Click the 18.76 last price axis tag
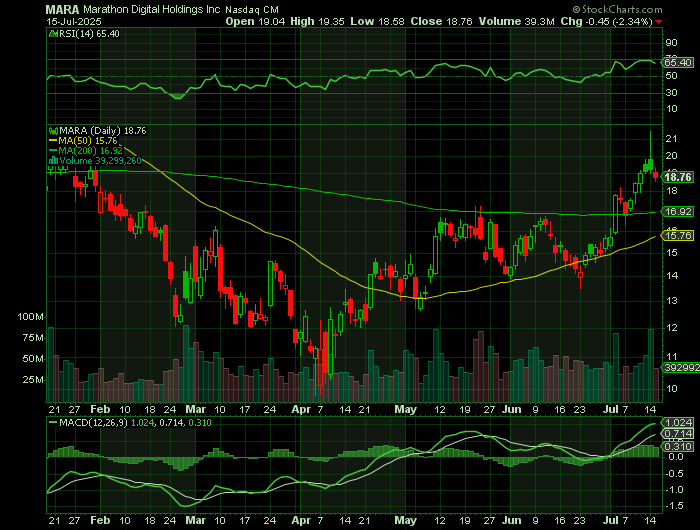 [x=678, y=177]
